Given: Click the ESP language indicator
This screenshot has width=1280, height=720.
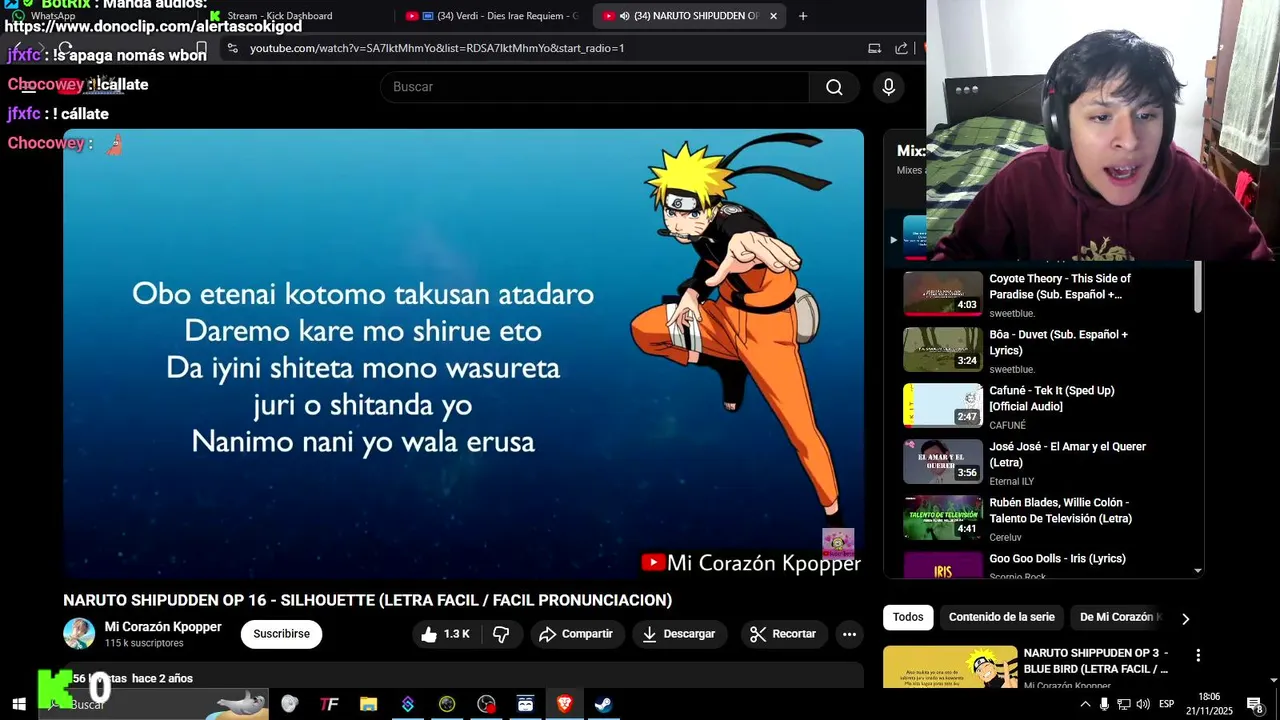Looking at the screenshot, I should pos(1166,704).
